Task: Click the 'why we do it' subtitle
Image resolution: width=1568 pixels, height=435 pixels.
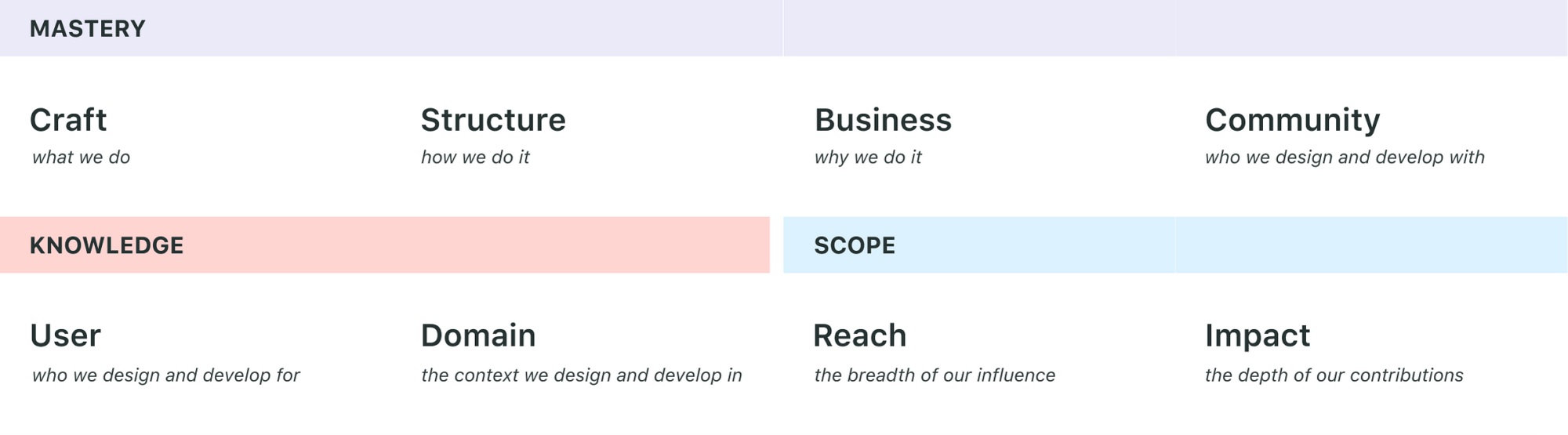Action: 868,158
